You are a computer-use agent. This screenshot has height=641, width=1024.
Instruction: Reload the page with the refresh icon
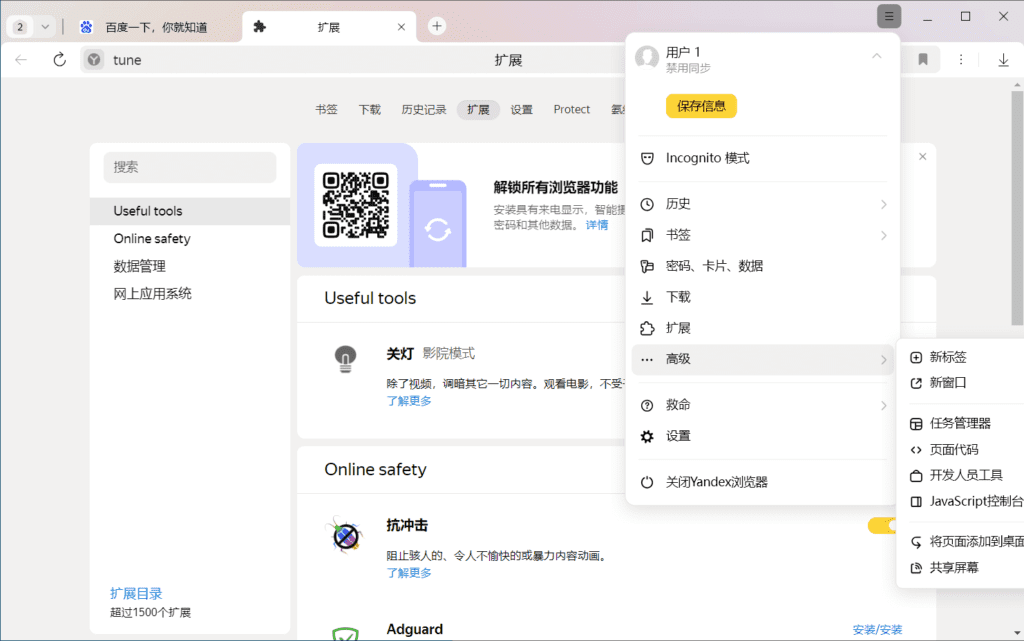59,60
